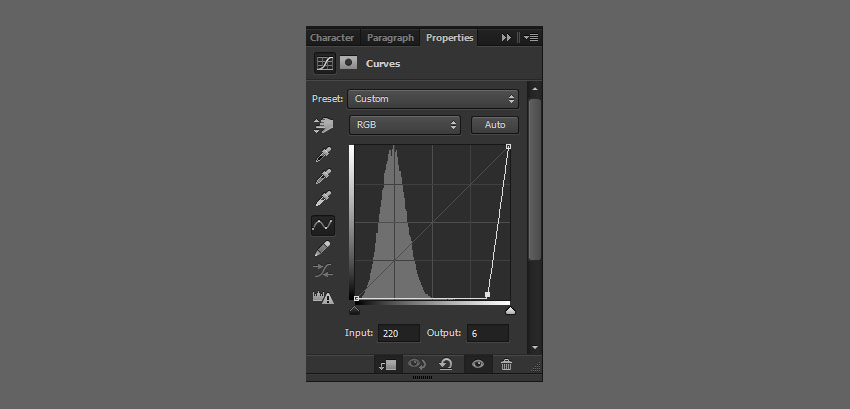Select the white point eyedropper

(x=324, y=199)
